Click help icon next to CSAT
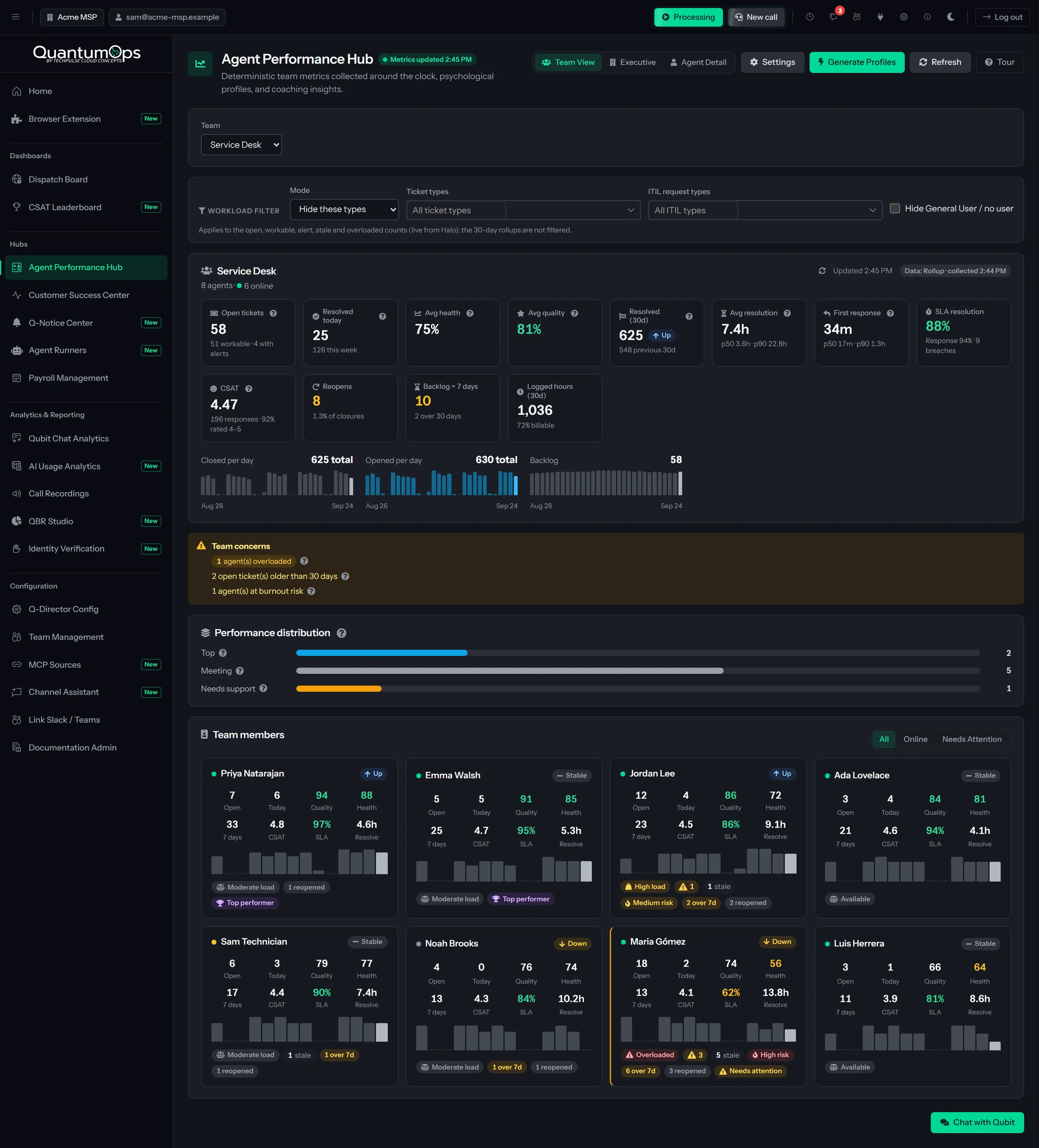Image resolution: width=1039 pixels, height=1148 pixels. pyautogui.click(x=249, y=389)
